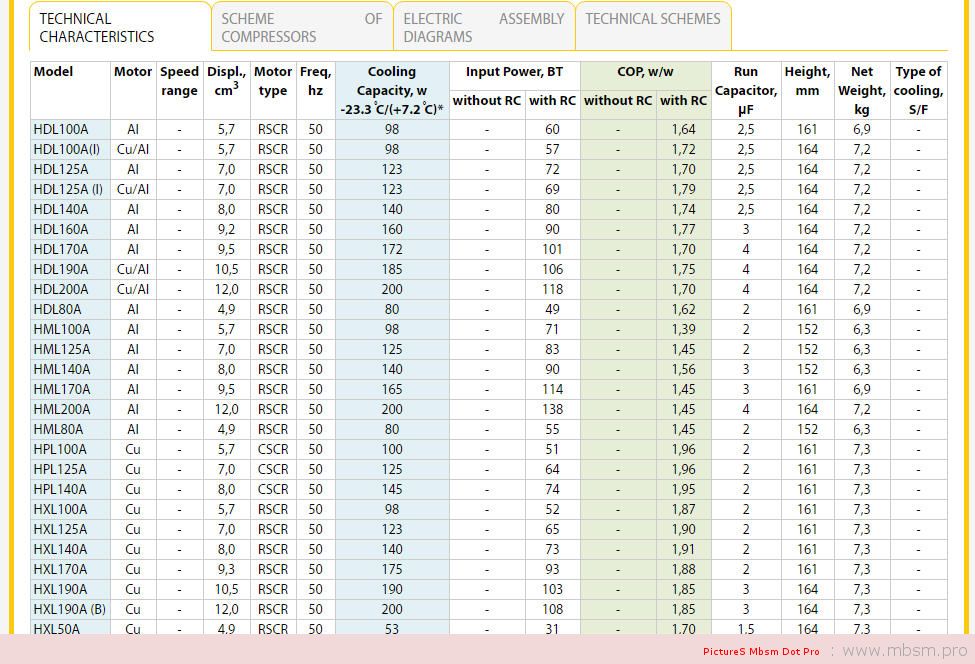Viewport: 975px width, 664px height.
Task: Click the Type of cooling header
Action: [x=918, y=90]
